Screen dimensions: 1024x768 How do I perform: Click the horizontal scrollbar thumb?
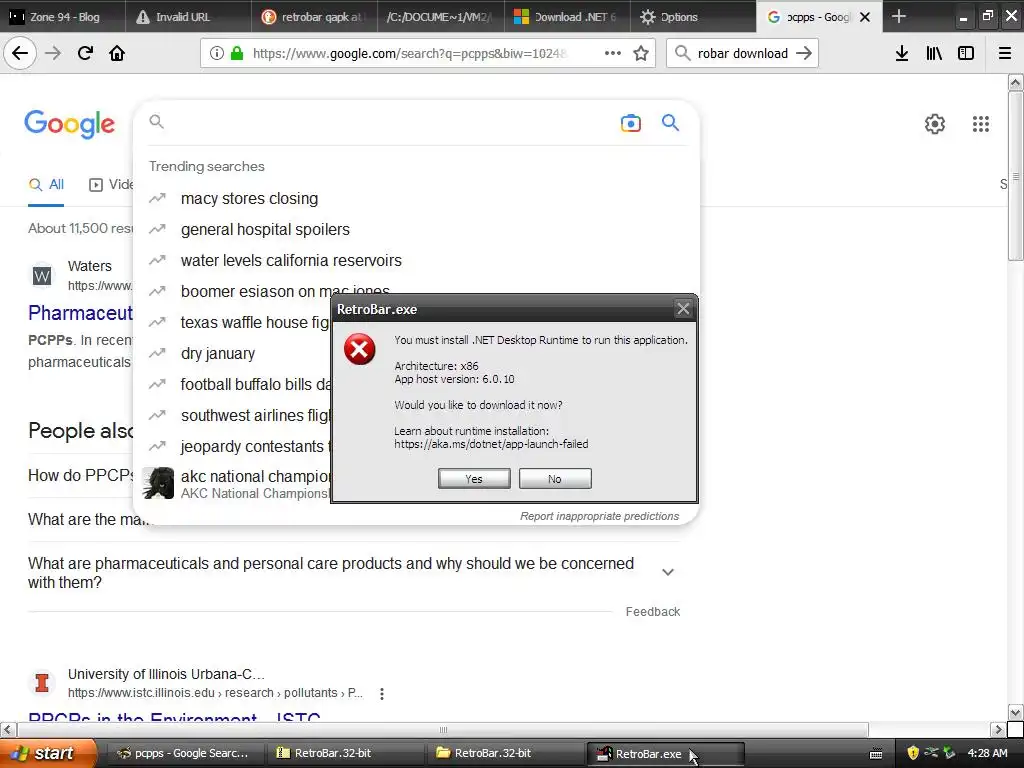tap(443, 729)
